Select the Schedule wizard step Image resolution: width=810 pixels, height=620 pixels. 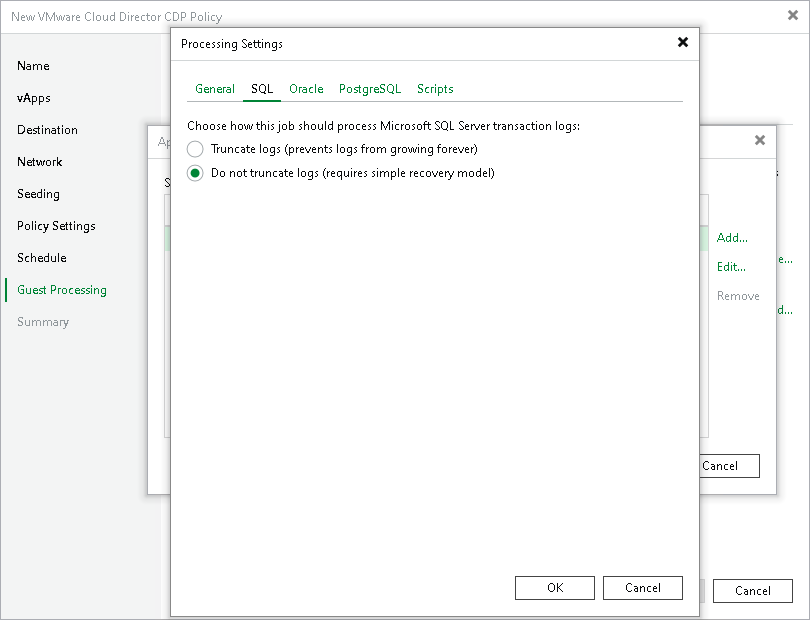pos(41,258)
